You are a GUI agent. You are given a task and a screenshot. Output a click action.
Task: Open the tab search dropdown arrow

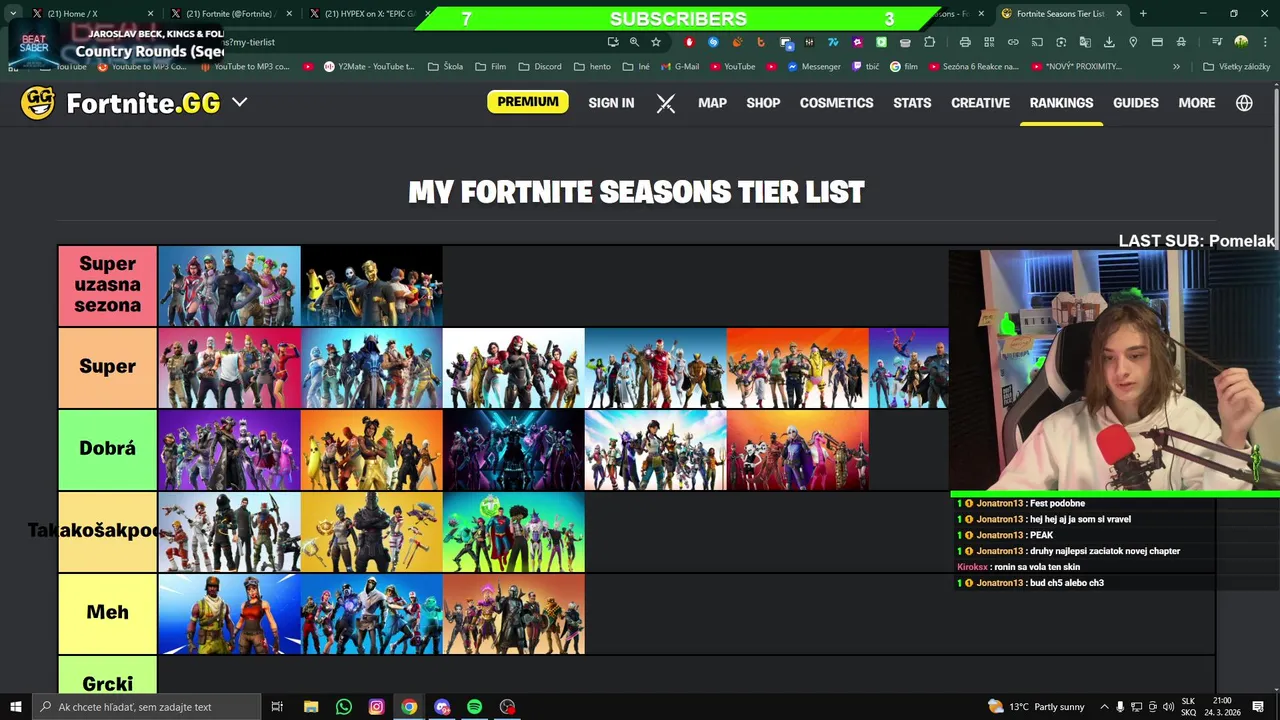[13, 14]
